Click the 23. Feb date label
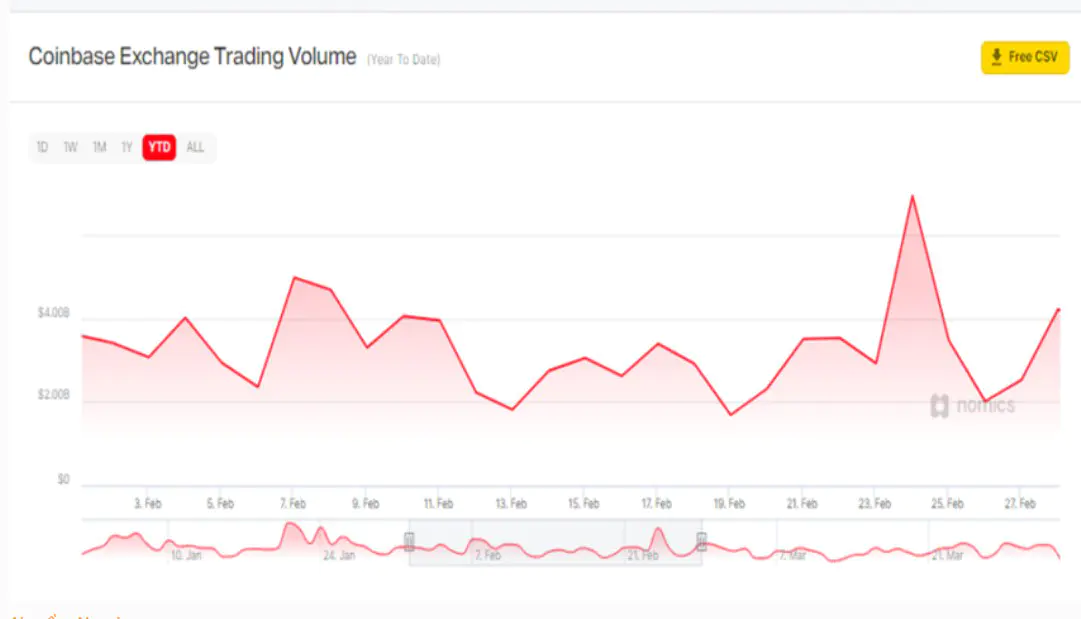The image size is (1081, 619). click(874, 504)
